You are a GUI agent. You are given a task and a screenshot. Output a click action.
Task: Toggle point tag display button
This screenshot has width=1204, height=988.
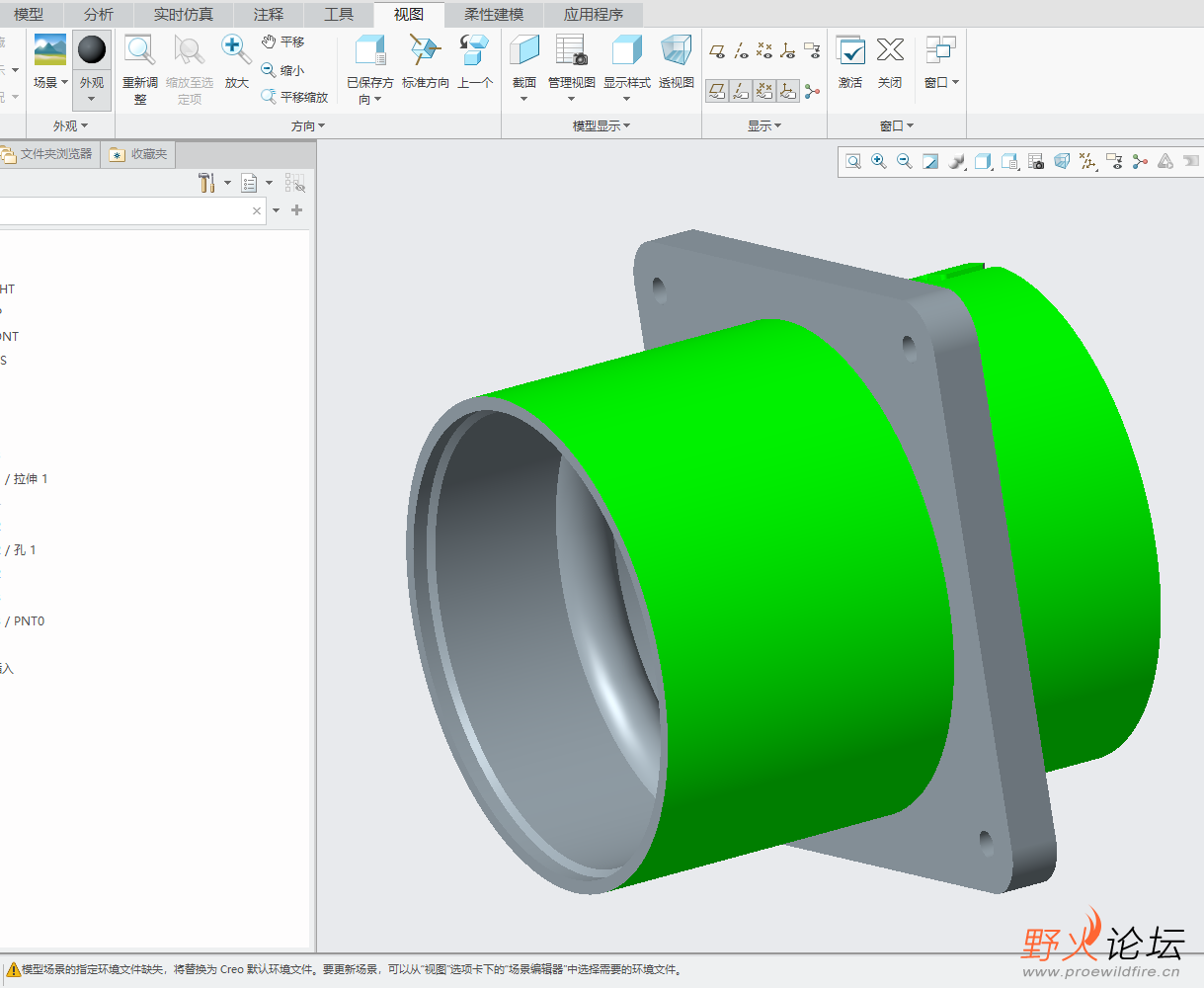(x=764, y=91)
